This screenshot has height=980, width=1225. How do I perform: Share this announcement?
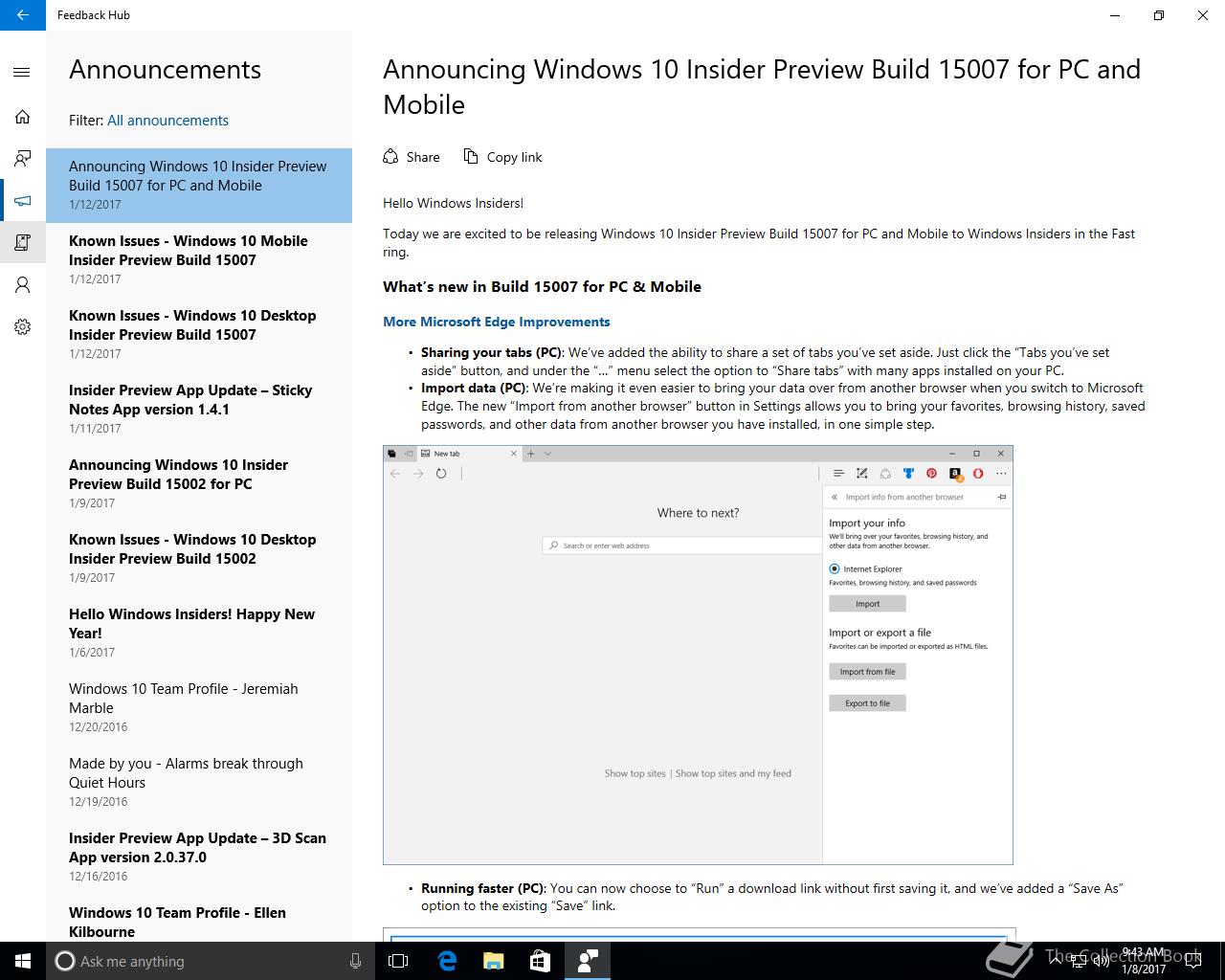412,157
